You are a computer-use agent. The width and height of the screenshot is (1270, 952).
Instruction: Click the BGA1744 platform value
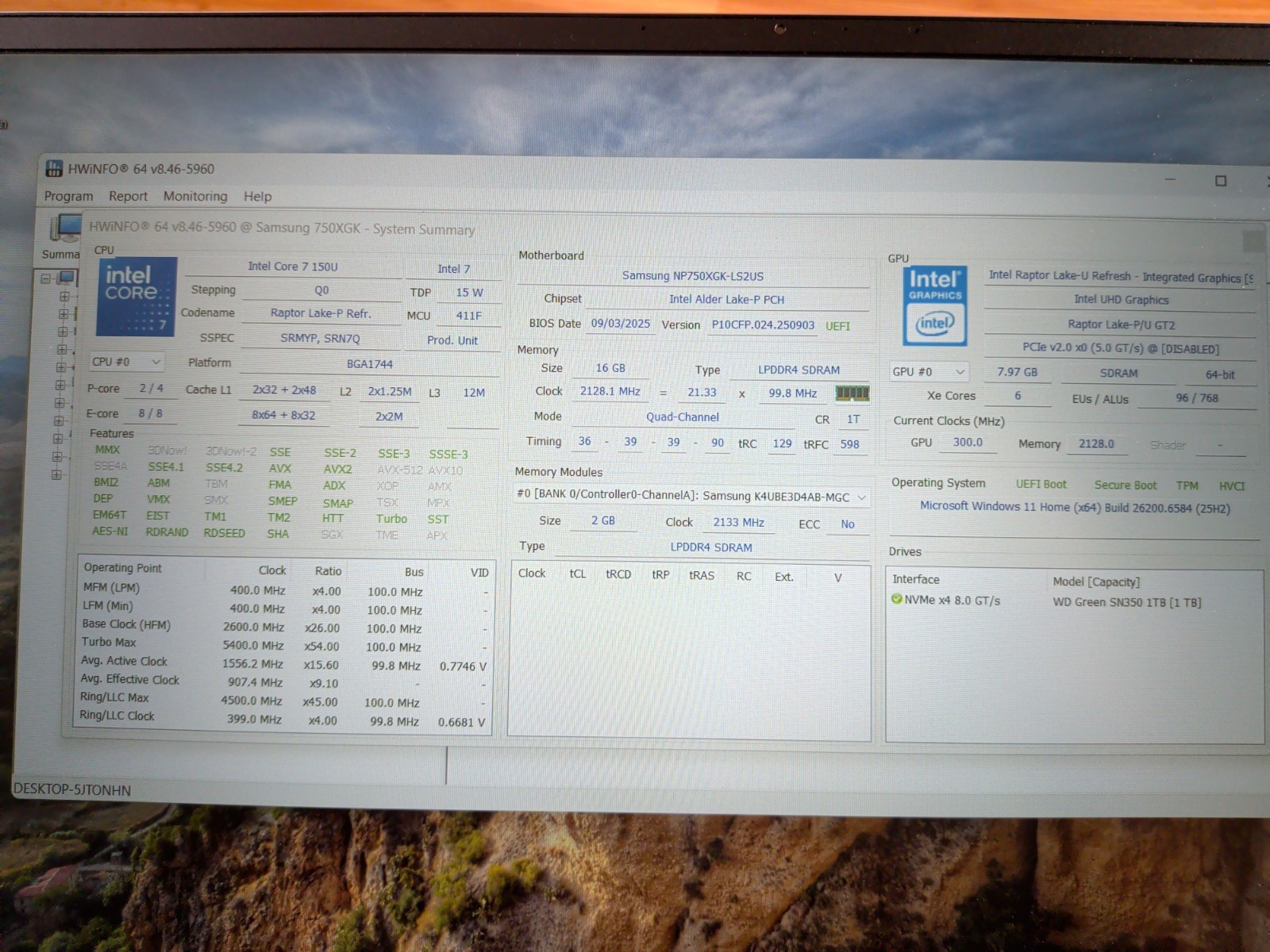tap(370, 364)
